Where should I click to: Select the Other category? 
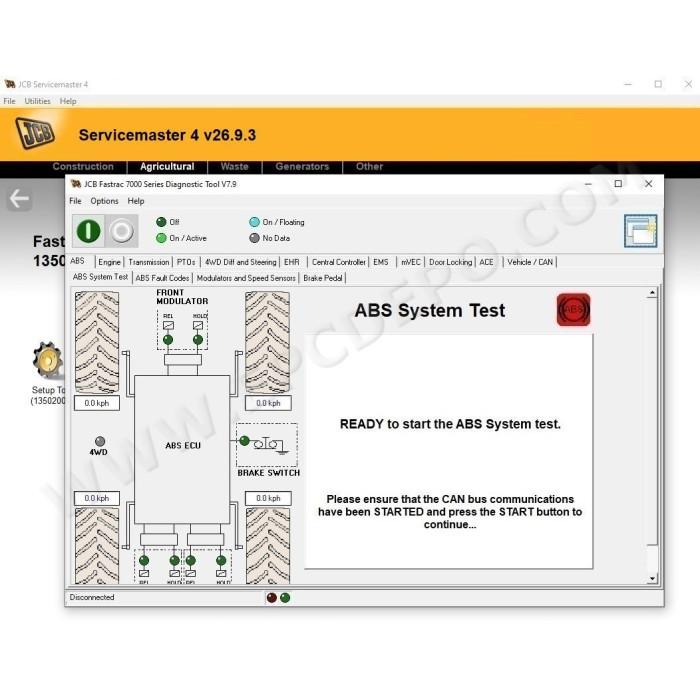pyautogui.click(x=369, y=167)
